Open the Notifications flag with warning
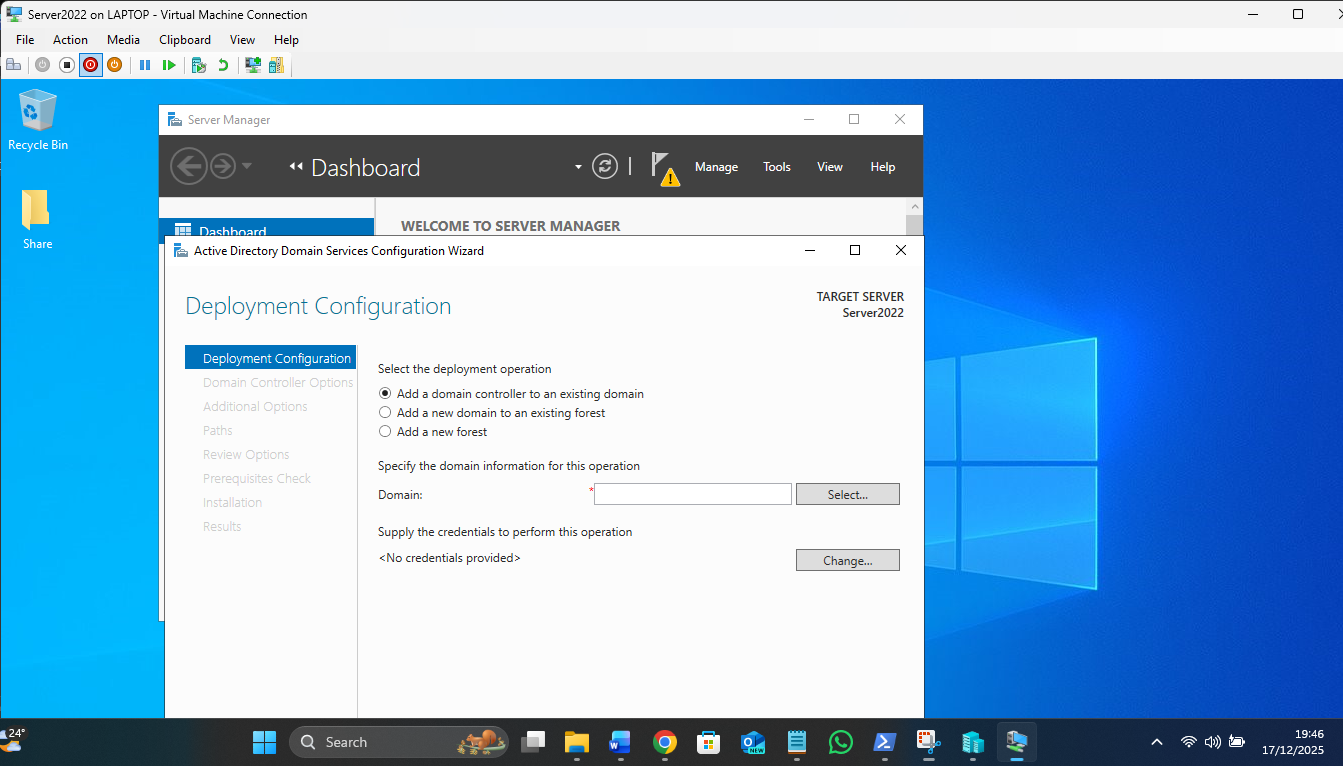 coord(663,168)
